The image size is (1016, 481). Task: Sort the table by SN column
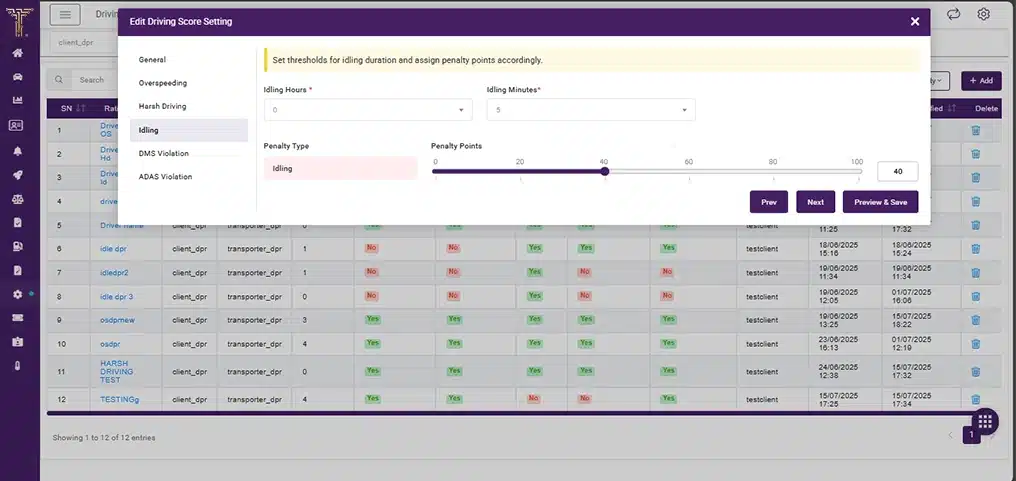(80, 108)
